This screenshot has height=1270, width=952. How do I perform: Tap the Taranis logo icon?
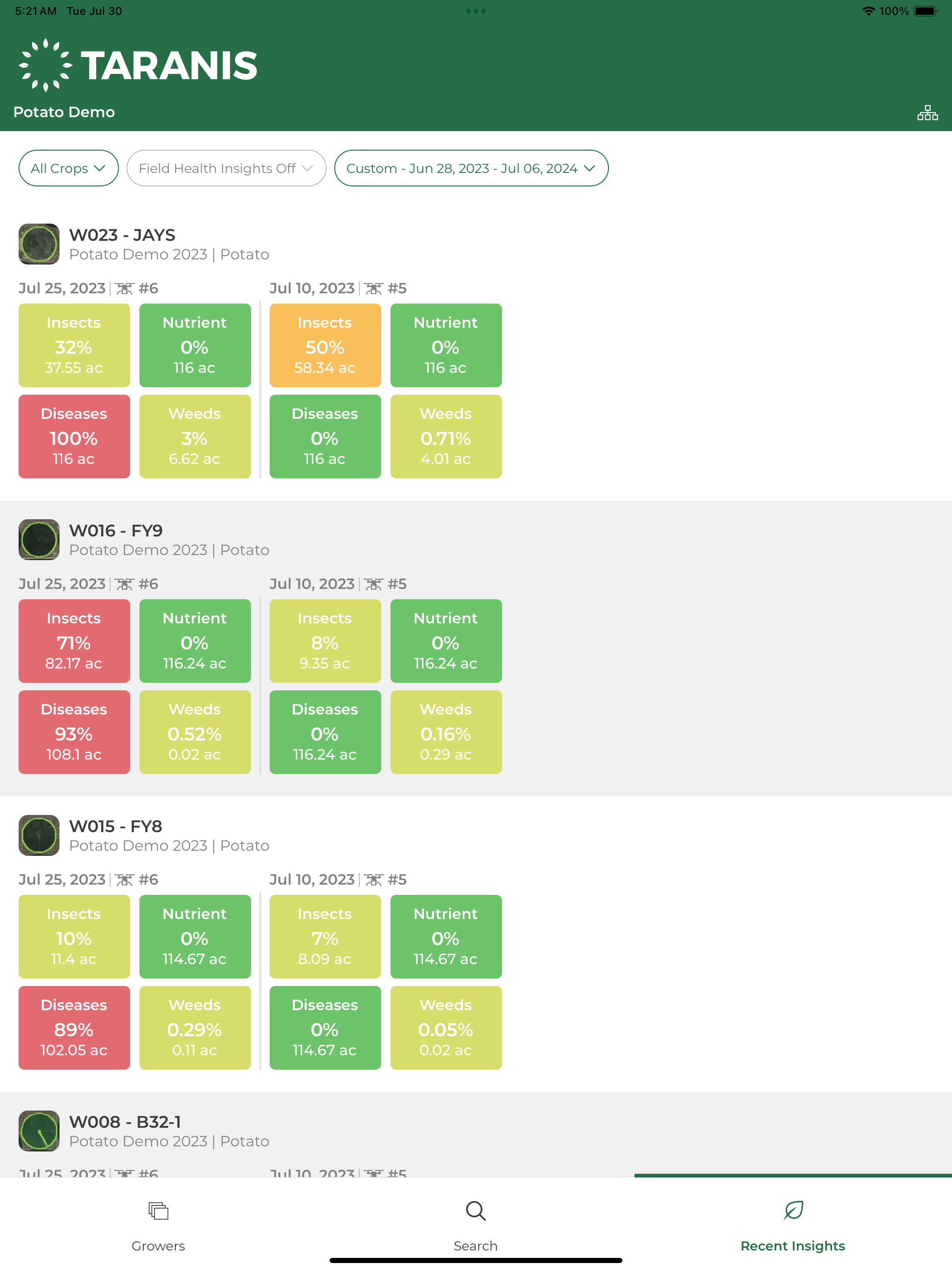[46, 65]
